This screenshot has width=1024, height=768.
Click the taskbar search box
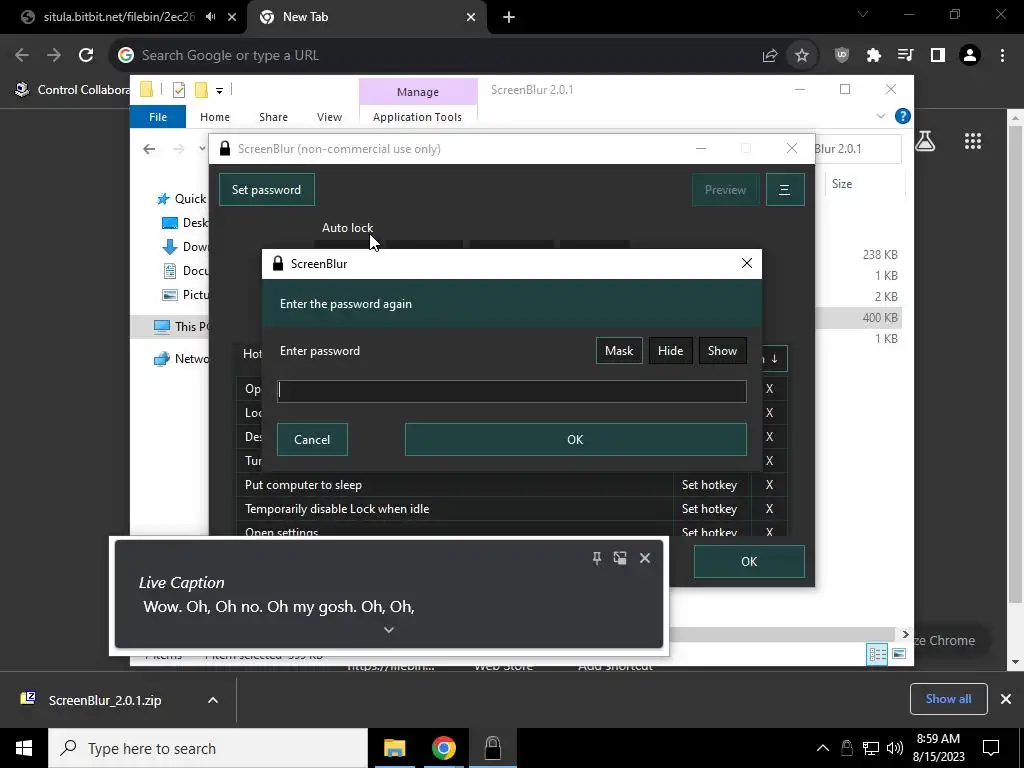208,748
